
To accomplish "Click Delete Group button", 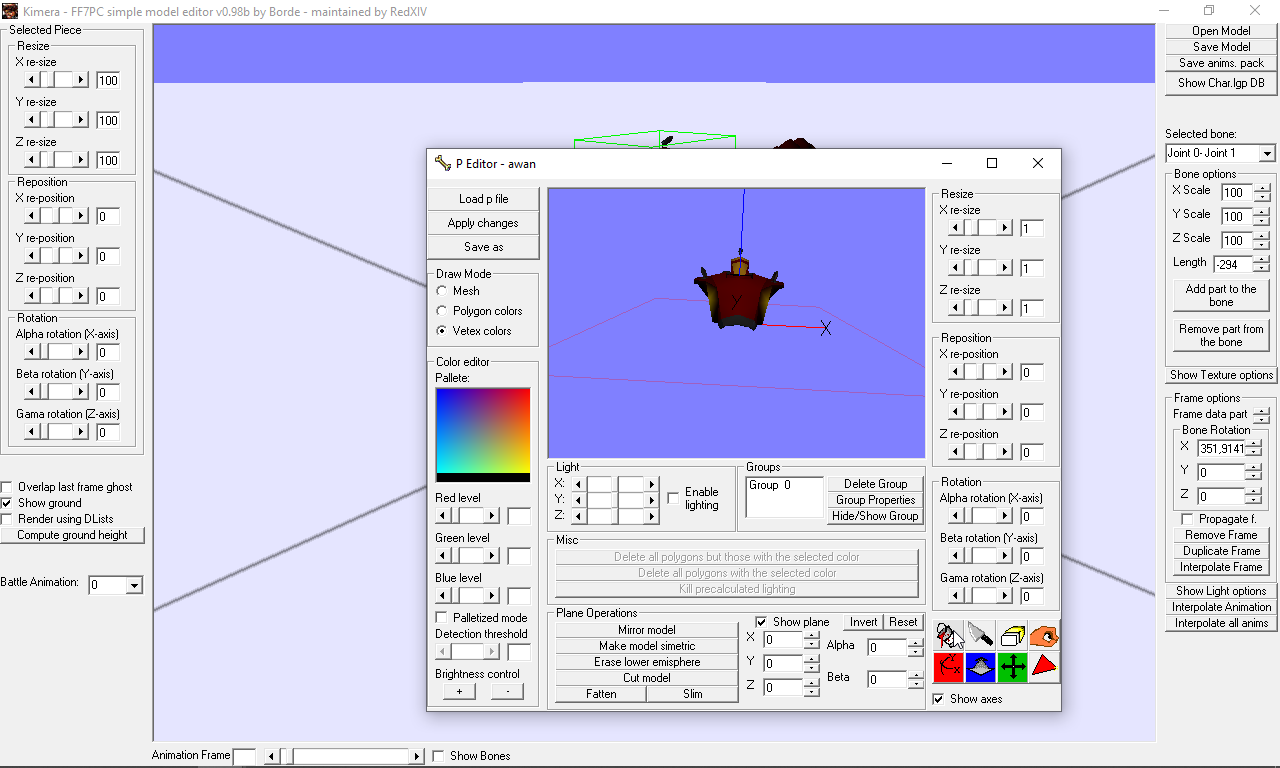I will (875, 484).
